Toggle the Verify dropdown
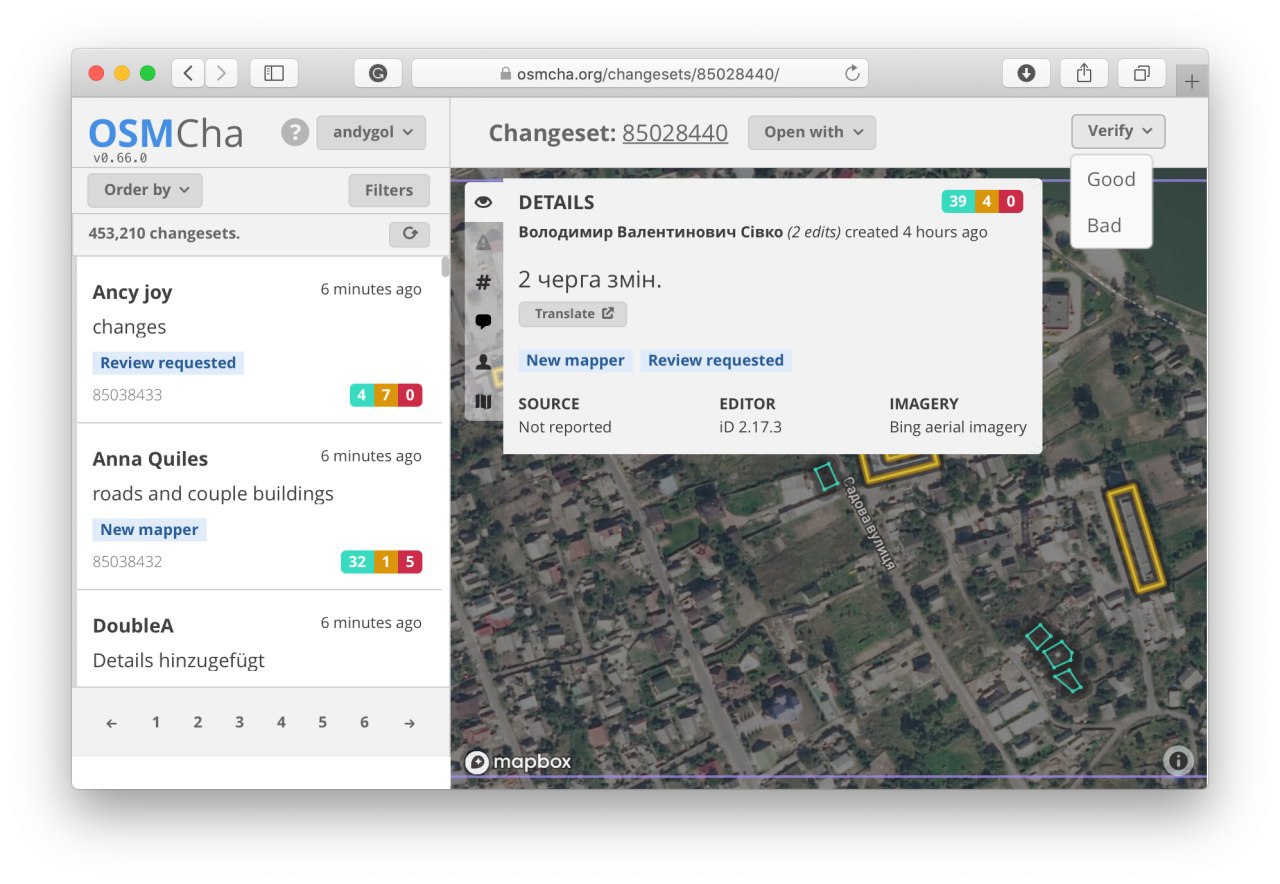Screen dimensions: 1280x884 (1118, 131)
